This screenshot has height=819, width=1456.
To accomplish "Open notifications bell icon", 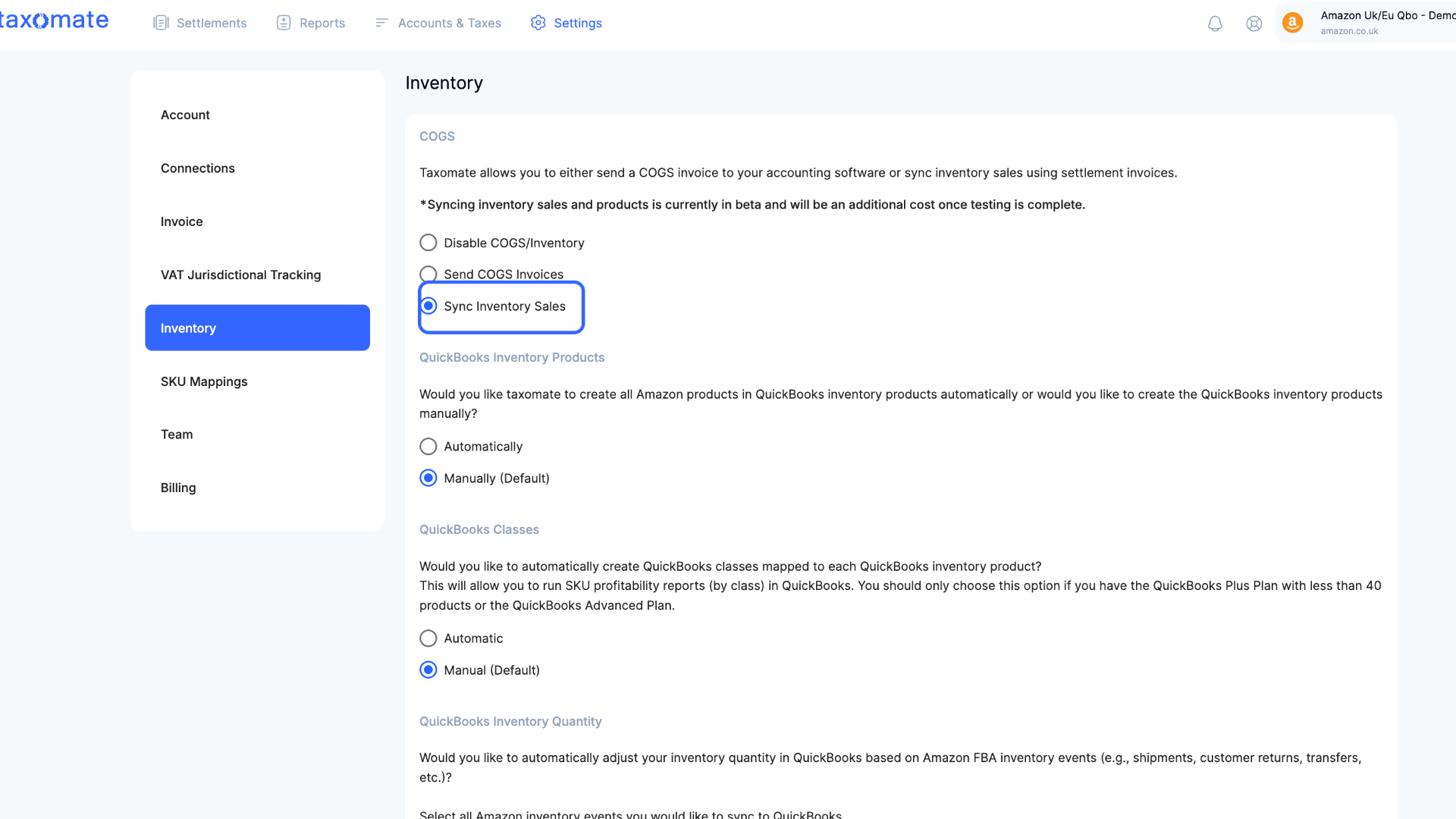I will pos(1215,24).
